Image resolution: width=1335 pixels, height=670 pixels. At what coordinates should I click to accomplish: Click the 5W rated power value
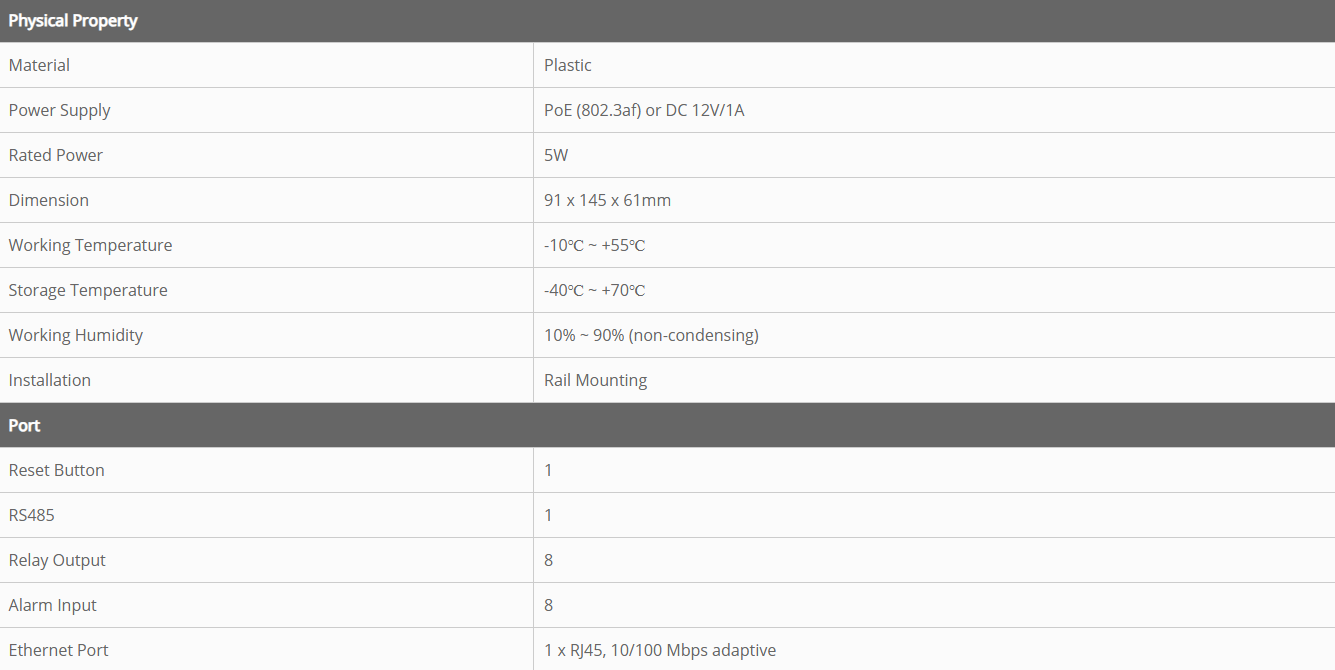556,155
